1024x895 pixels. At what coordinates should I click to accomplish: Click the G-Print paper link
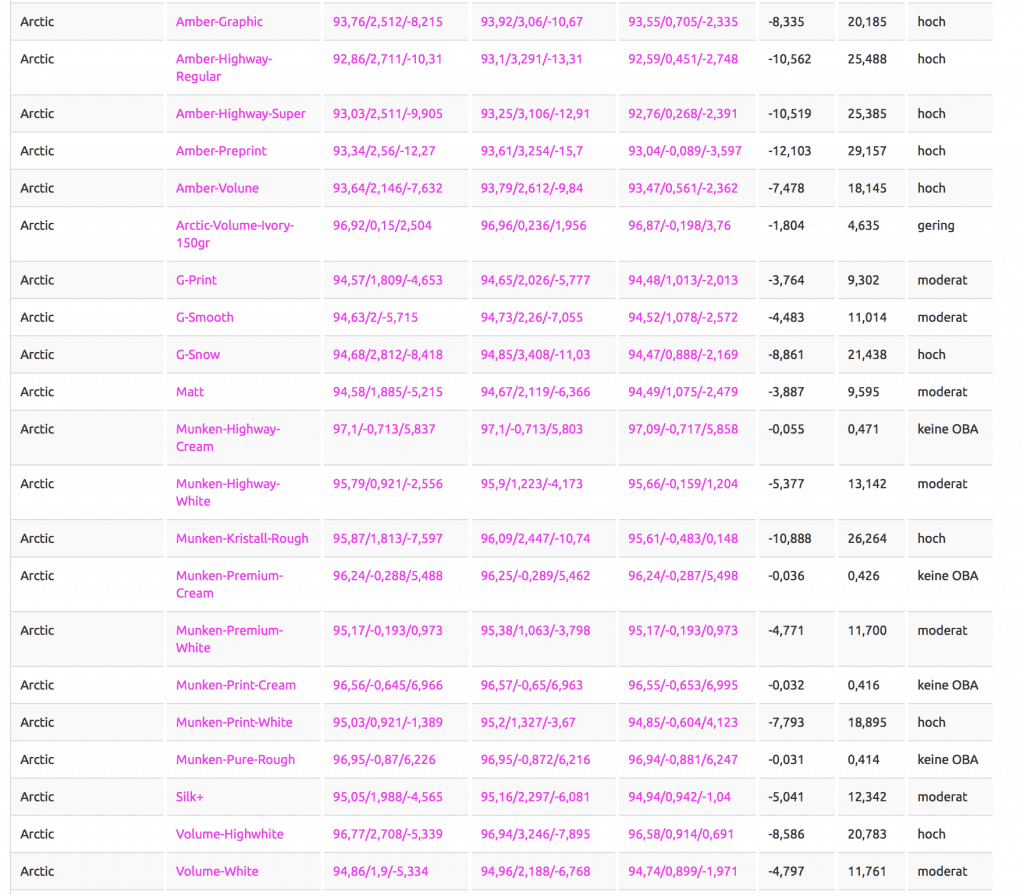click(x=196, y=280)
